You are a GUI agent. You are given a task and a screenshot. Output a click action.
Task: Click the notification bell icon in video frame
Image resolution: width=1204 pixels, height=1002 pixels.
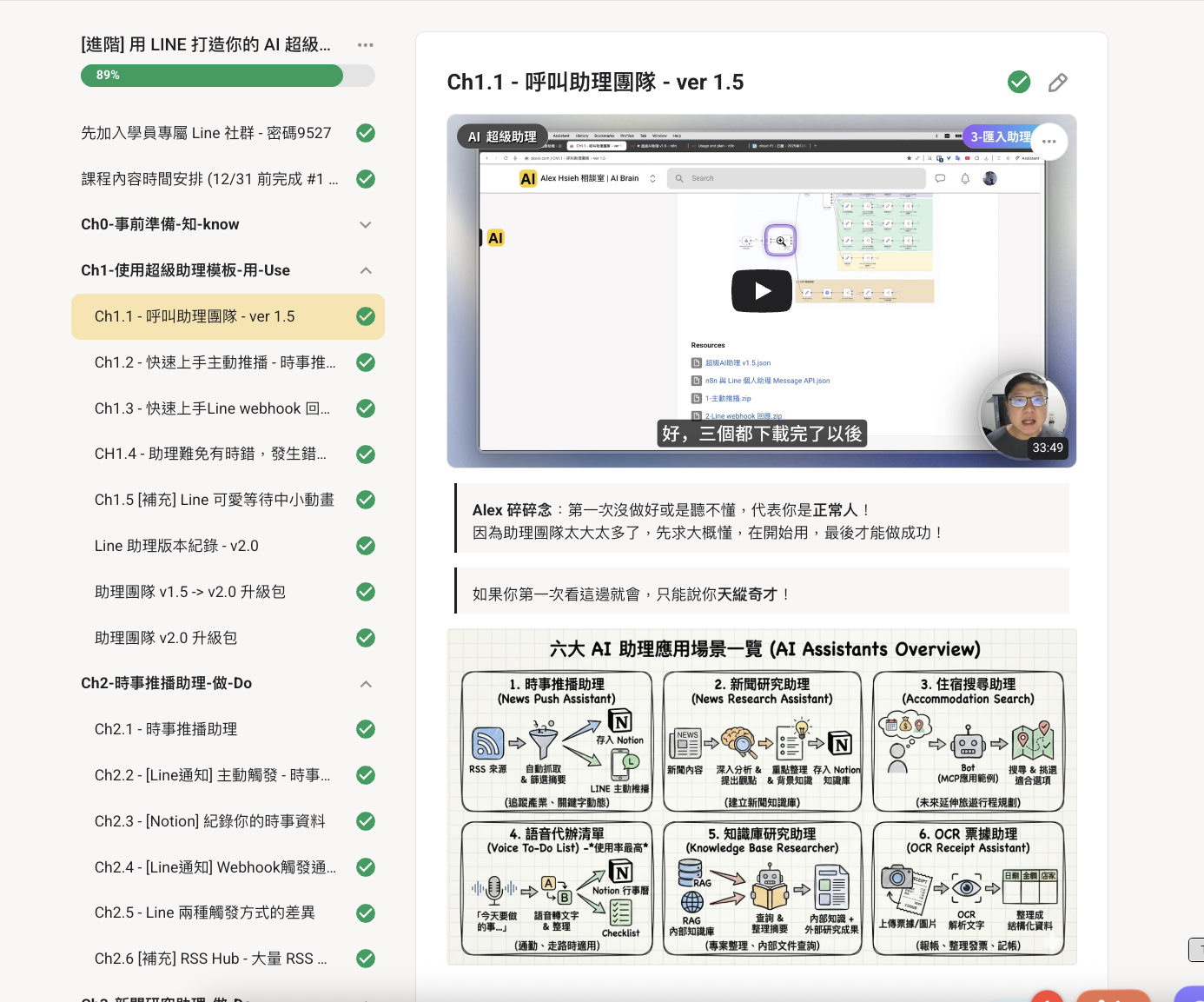point(964,178)
